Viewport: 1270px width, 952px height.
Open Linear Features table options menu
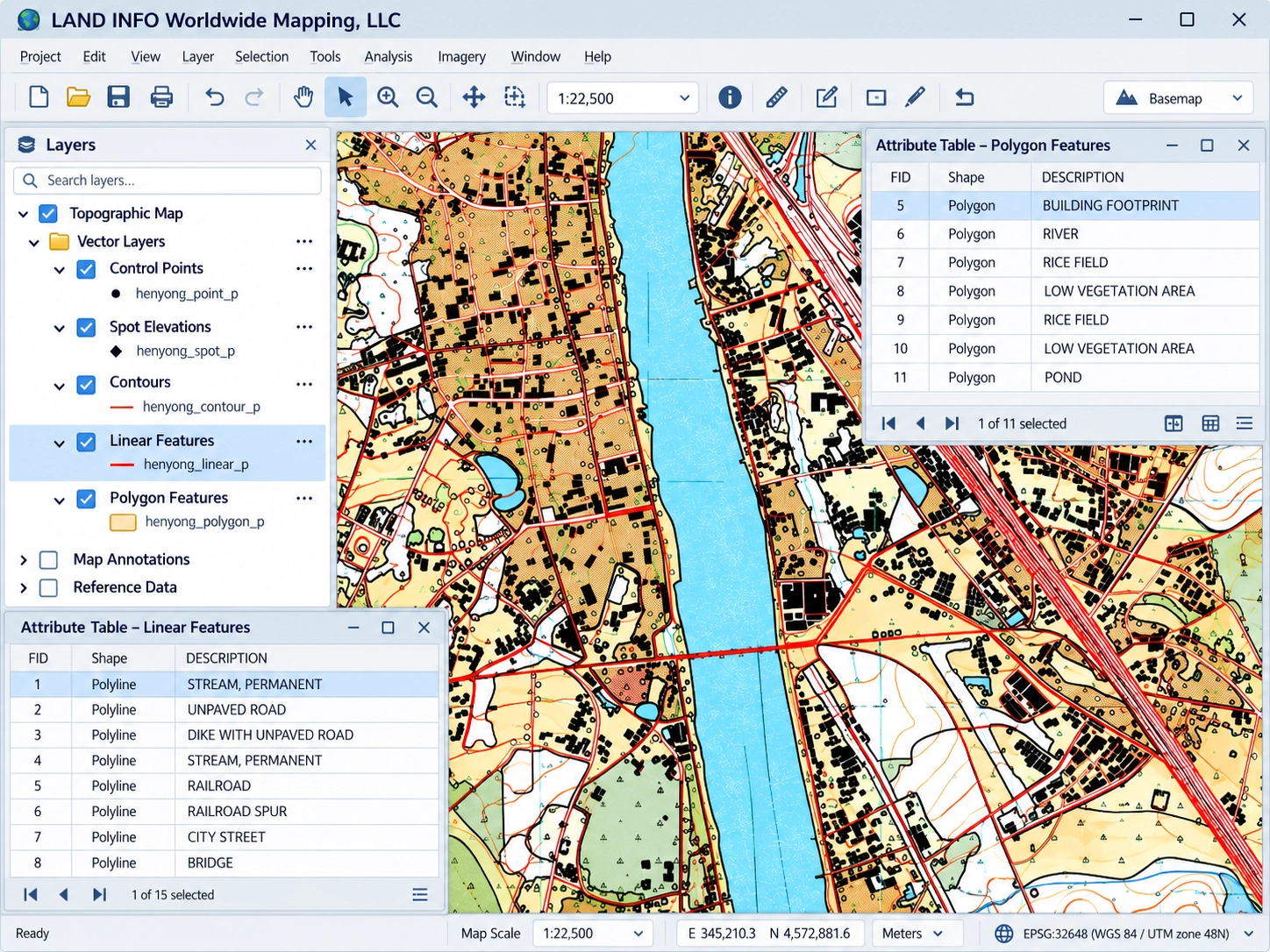coord(420,895)
